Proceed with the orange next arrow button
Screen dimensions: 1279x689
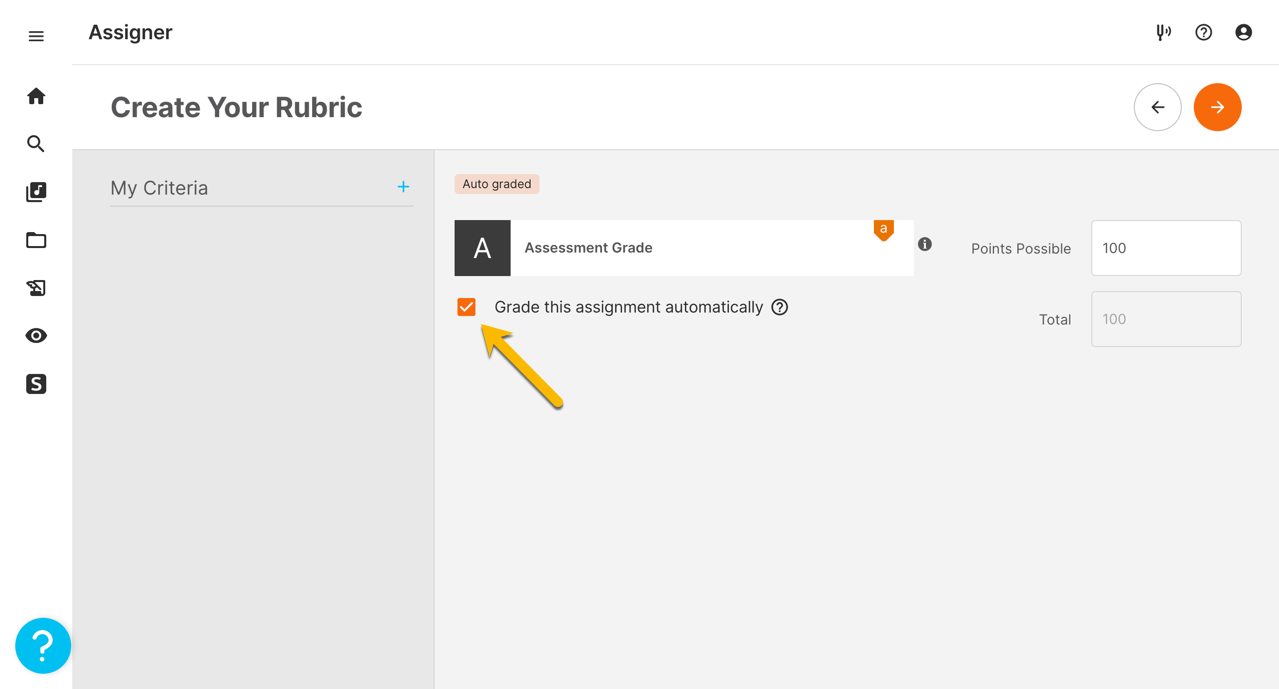(x=1218, y=107)
